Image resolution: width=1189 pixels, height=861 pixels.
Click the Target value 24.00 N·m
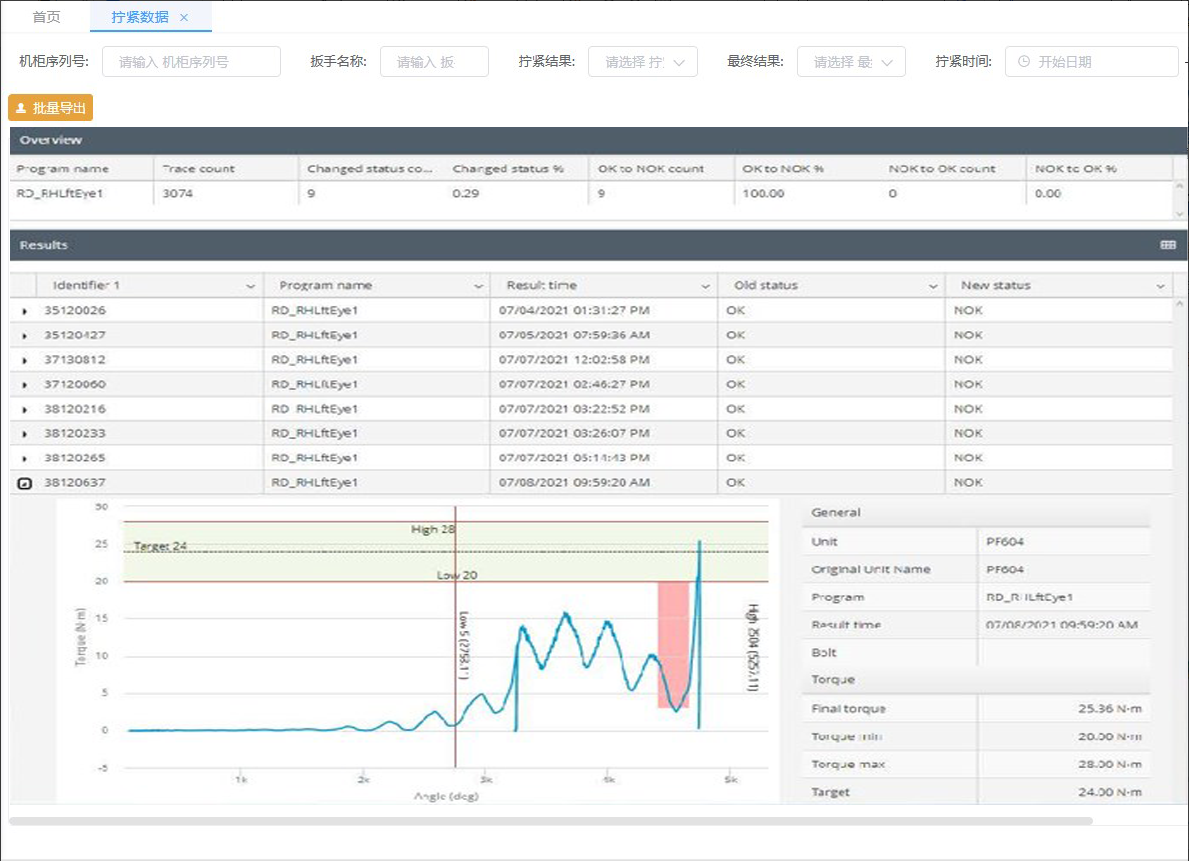pos(1109,792)
